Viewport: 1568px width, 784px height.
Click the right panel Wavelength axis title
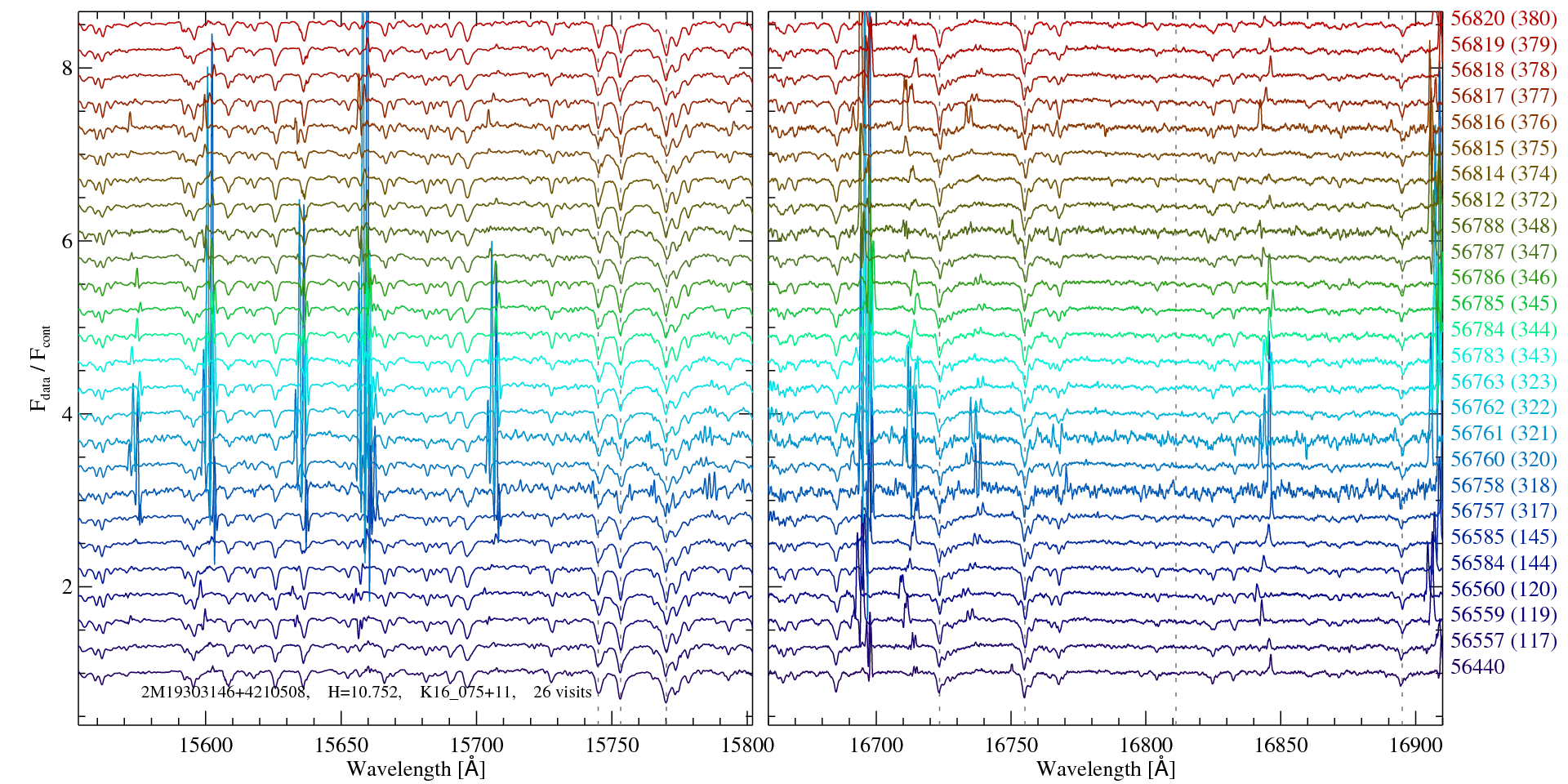pyautogui.click(x=1105, y=769)
